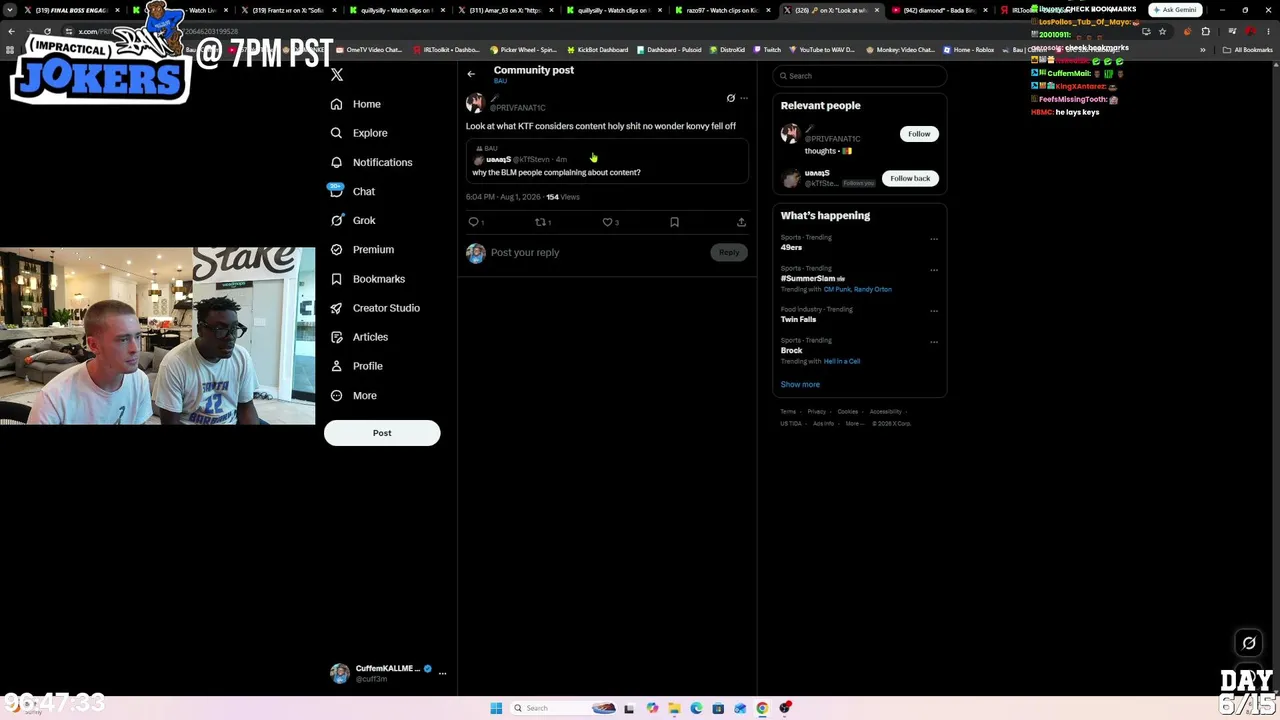Click the Grok explain icon on the post
The image size is (1280, 720).
click(730, 98)
